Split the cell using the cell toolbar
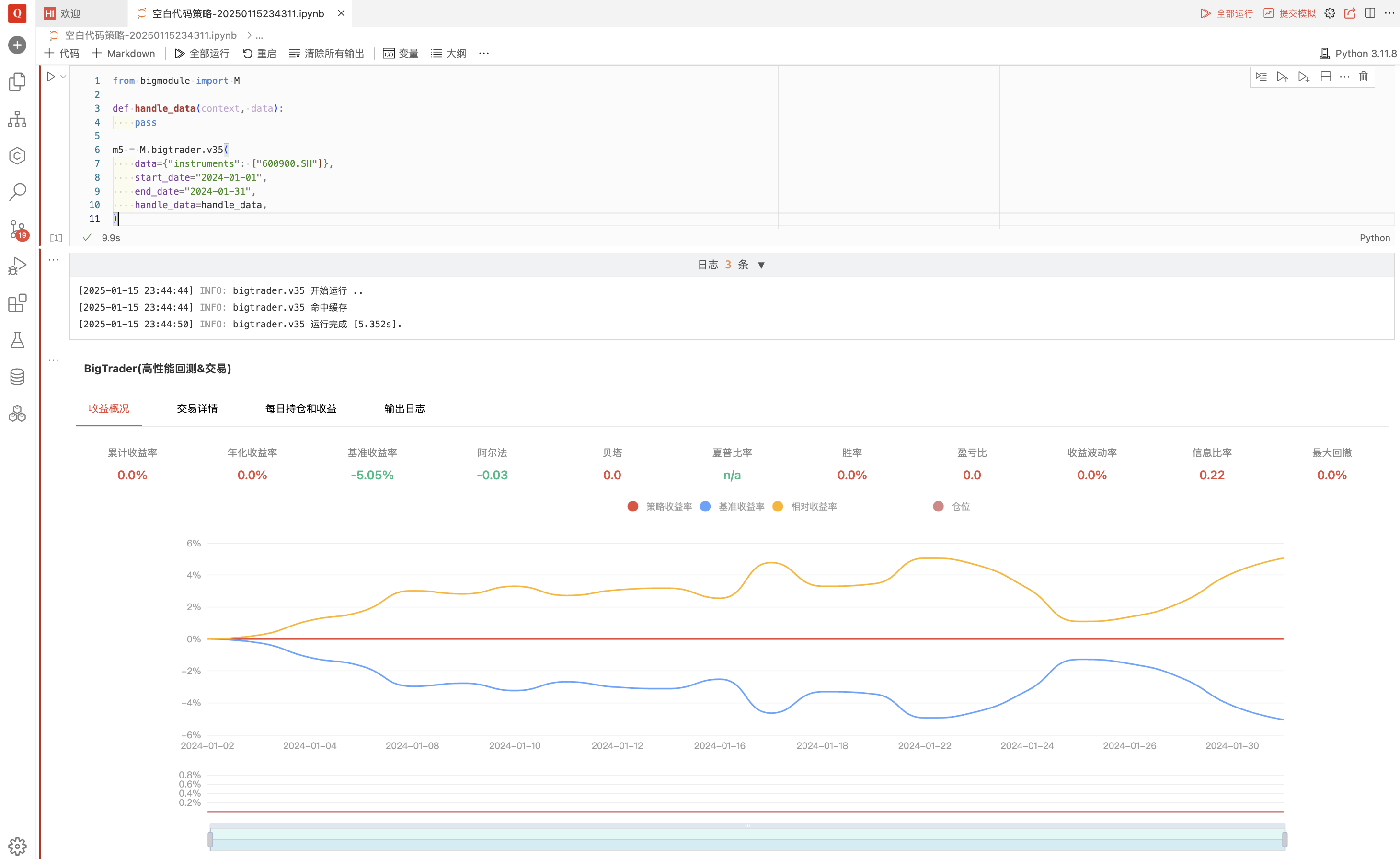The image size is (1400, 859). point(1326,77)
